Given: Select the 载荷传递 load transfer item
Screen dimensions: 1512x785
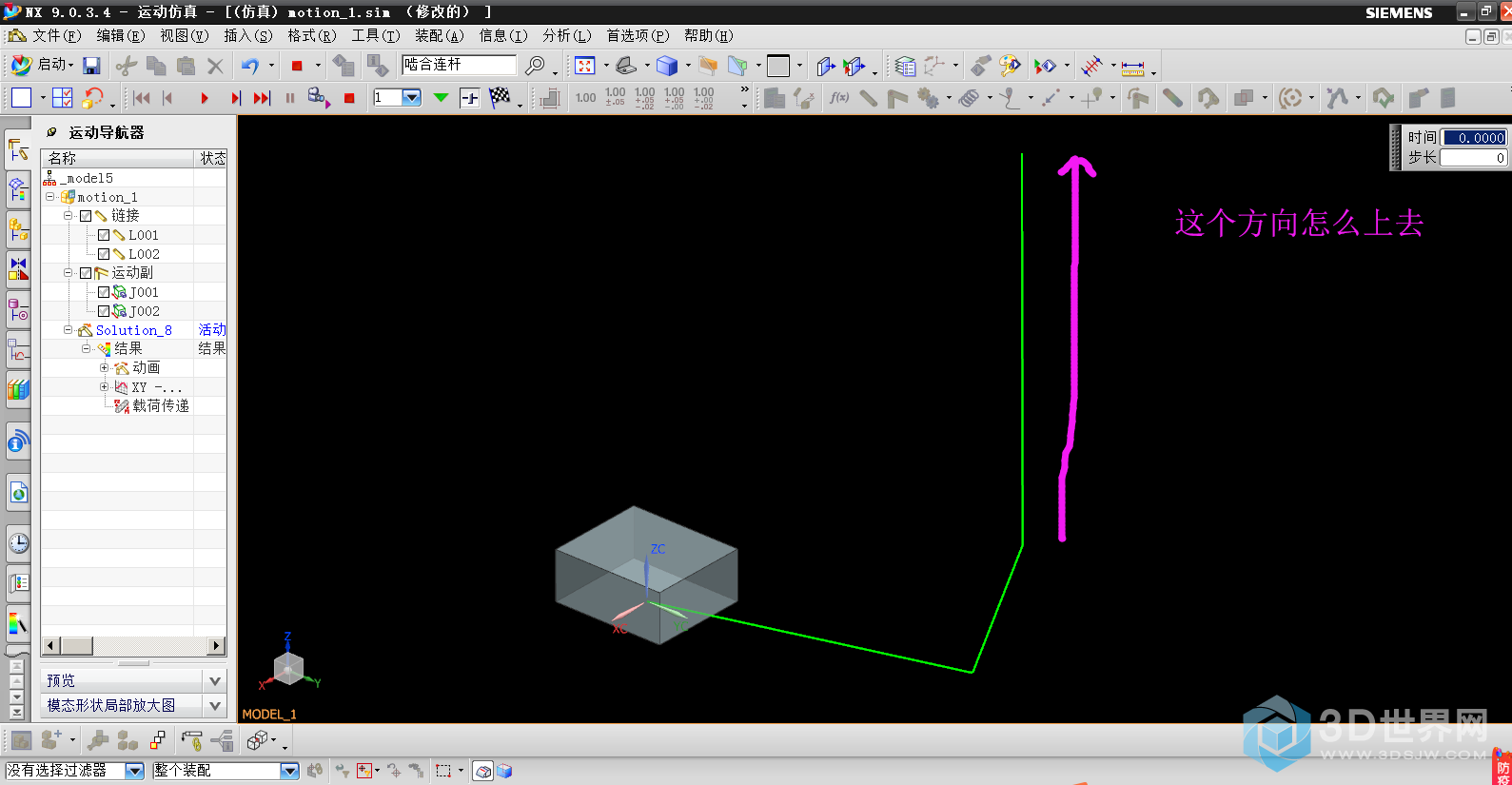Looking at the screenshot, I should click(x=160, y=405).
